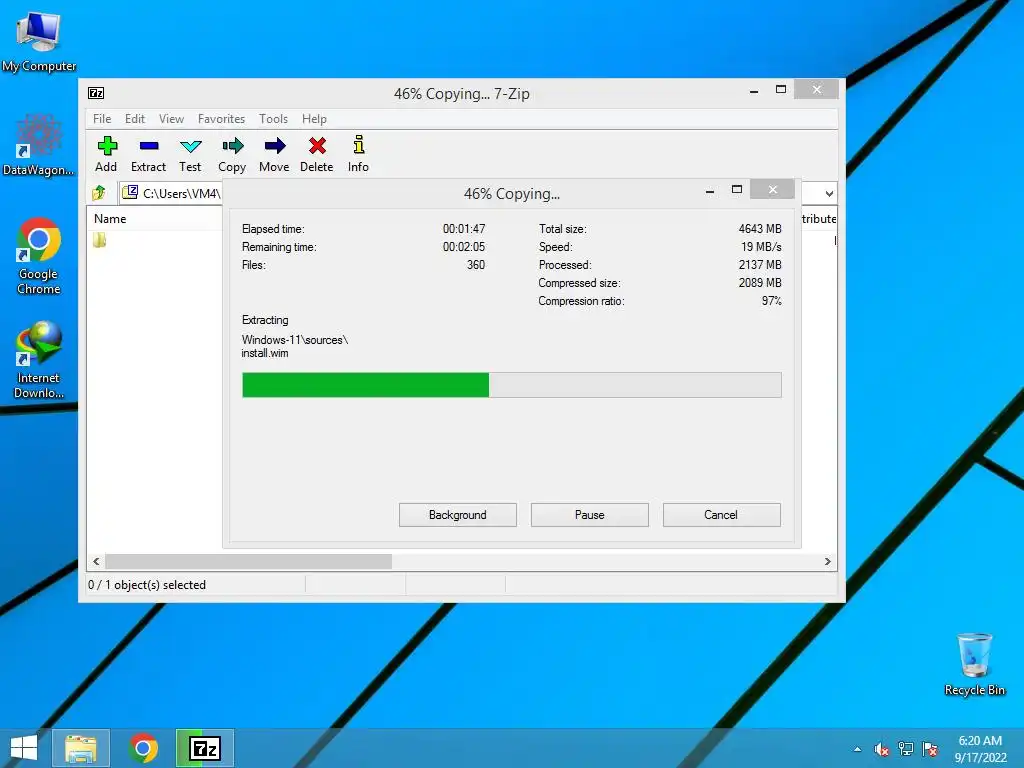
Task: Open File Explorer from taskbar
Action: click(81, 748)
